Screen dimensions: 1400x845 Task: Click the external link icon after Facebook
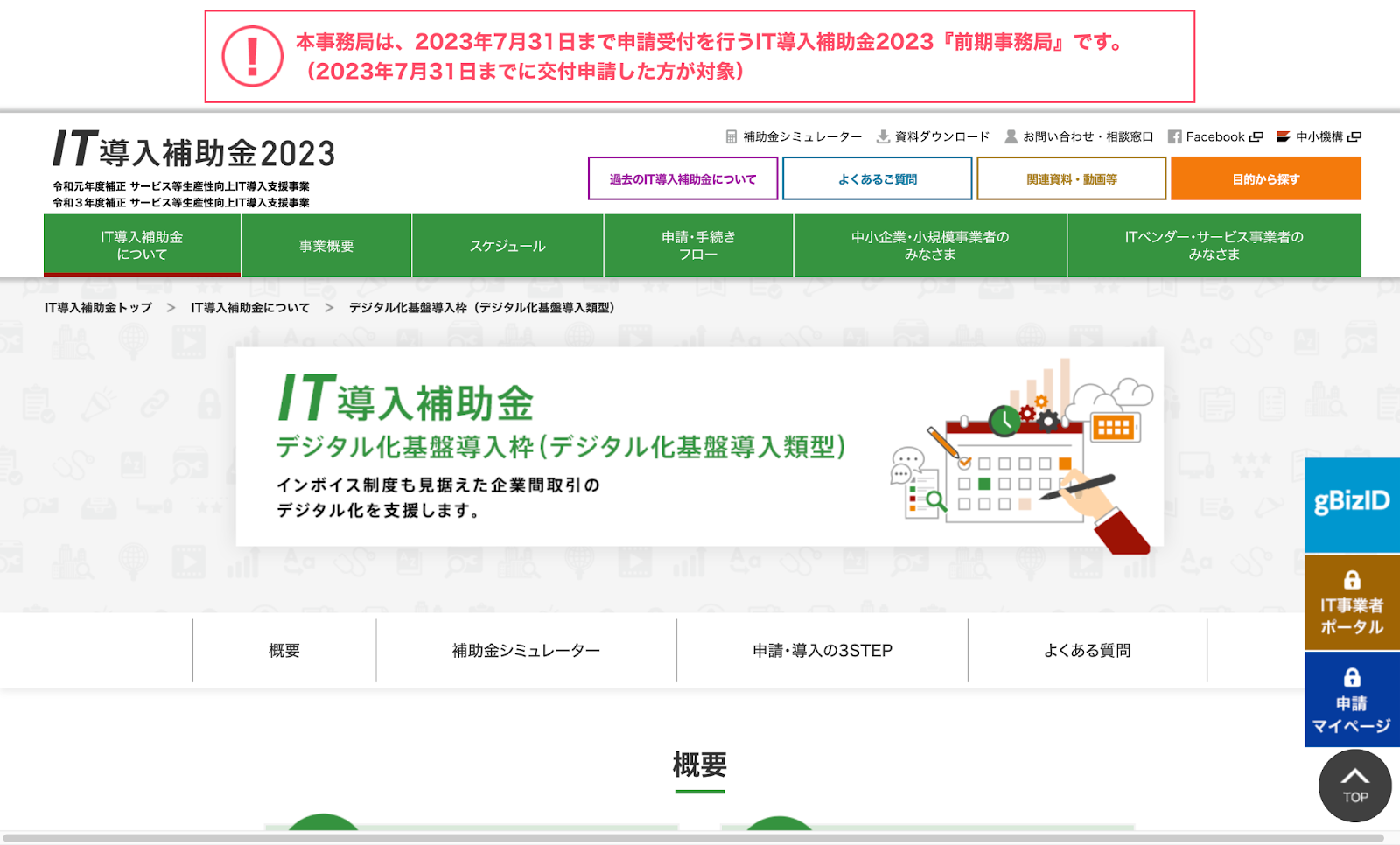point(1256,136)
